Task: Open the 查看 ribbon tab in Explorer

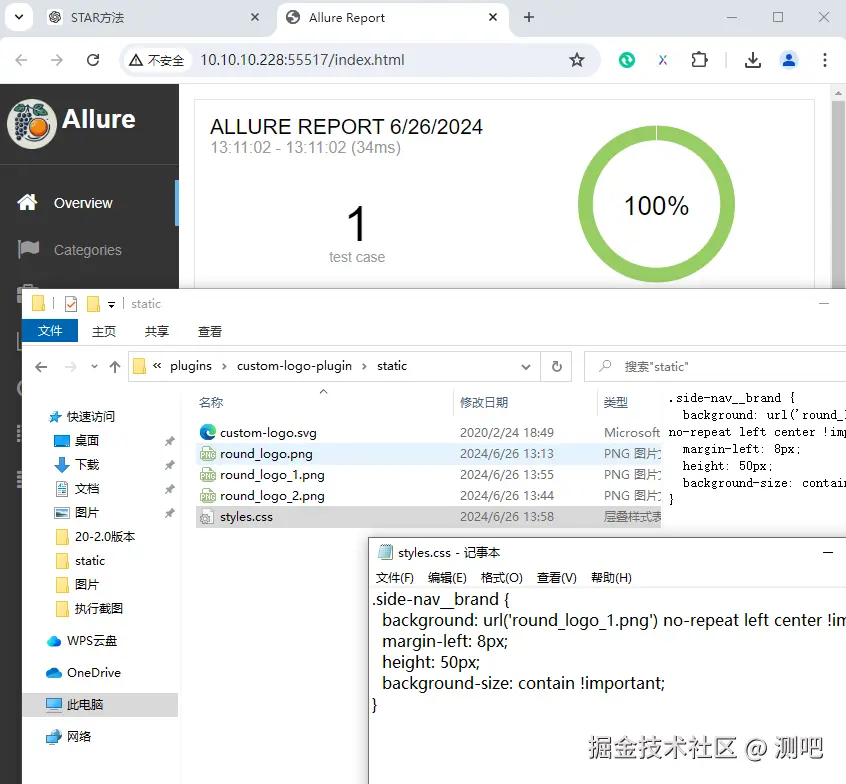Action: click(x=210, y=331)
